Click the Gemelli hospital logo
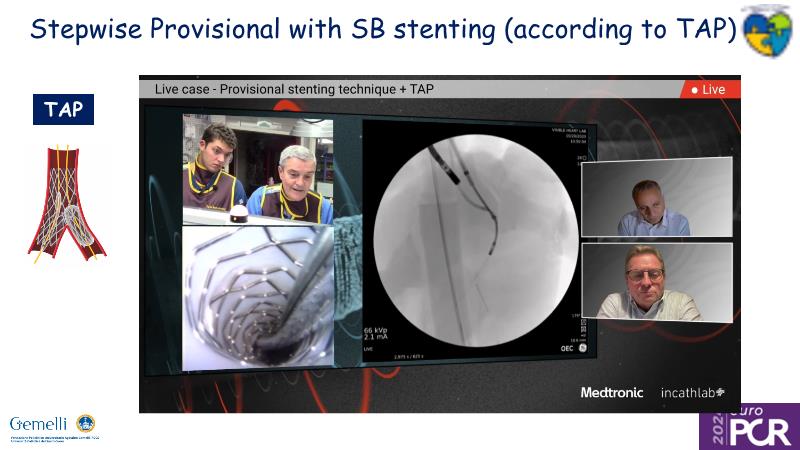Image resolution: width=800 pixels, height=450 pixels. pos(52,427)
